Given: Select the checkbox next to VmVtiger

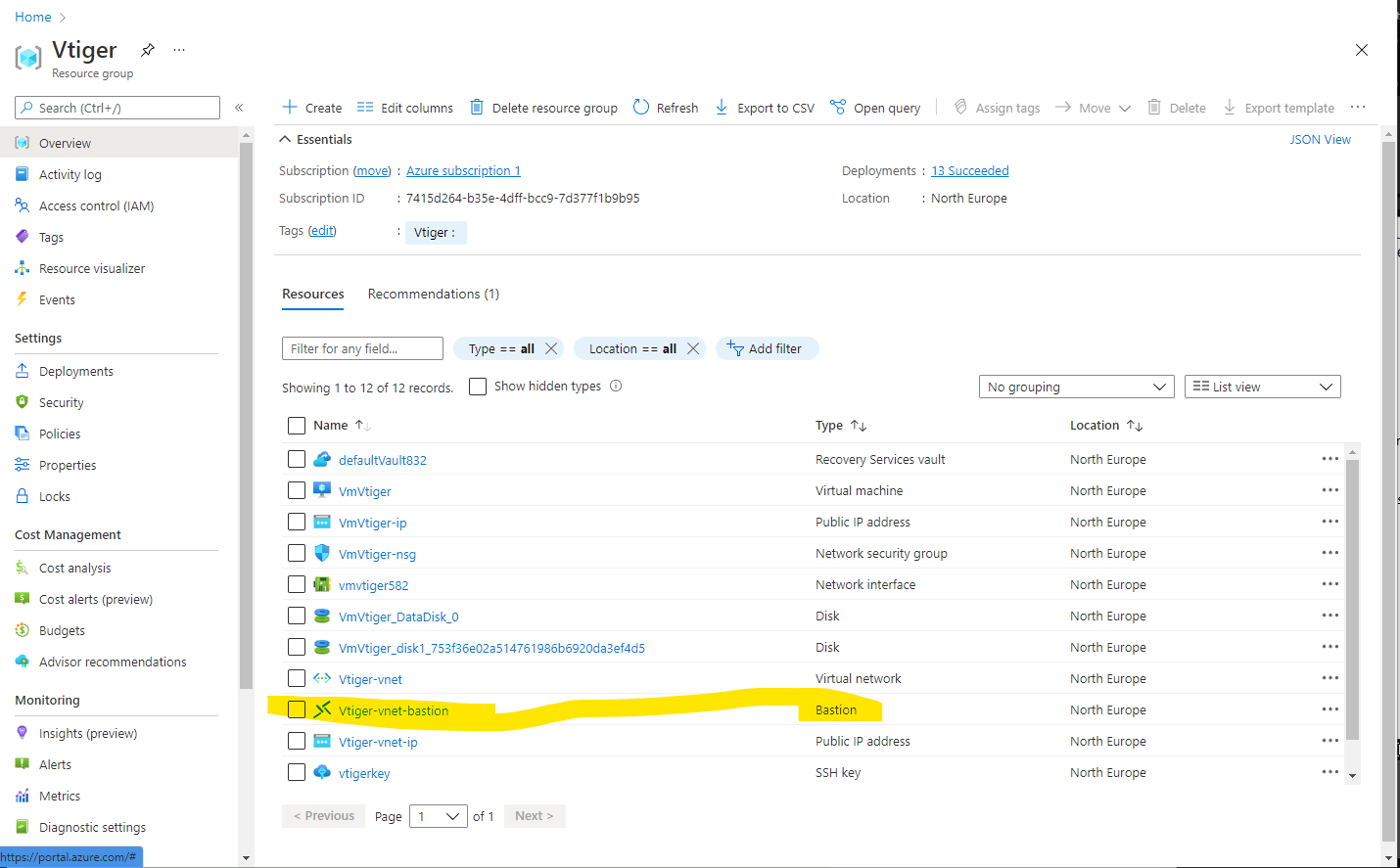Looking at the screenshot, I should point(297,489).
